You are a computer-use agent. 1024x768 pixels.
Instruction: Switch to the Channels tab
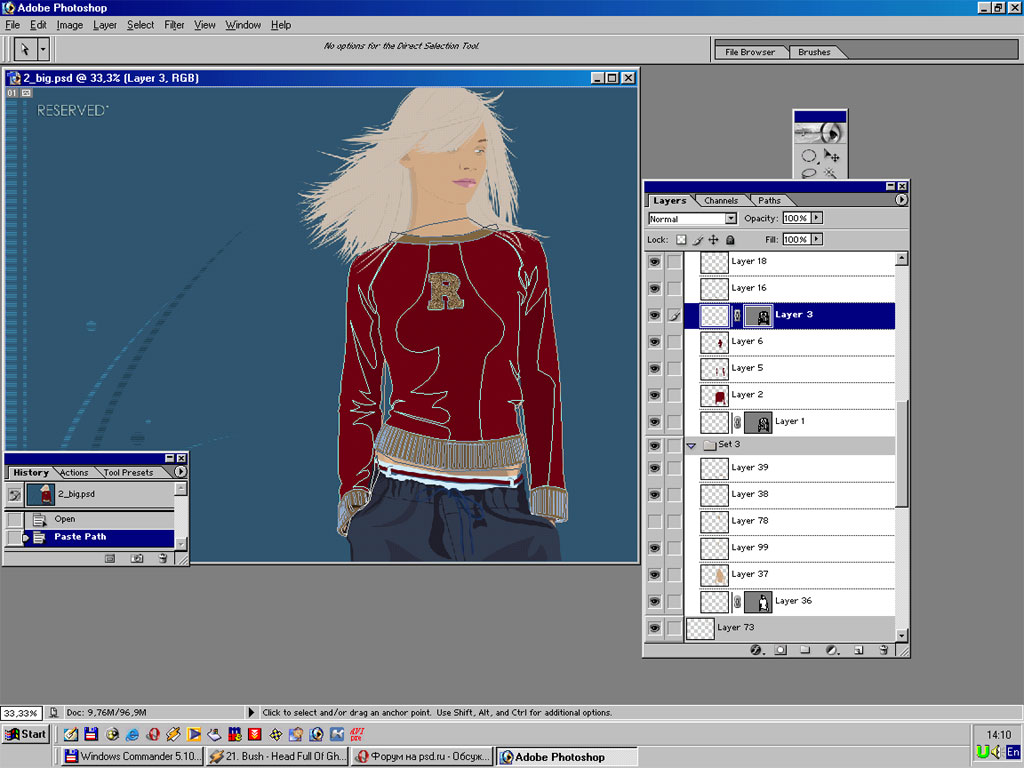(x=721, y=200)
